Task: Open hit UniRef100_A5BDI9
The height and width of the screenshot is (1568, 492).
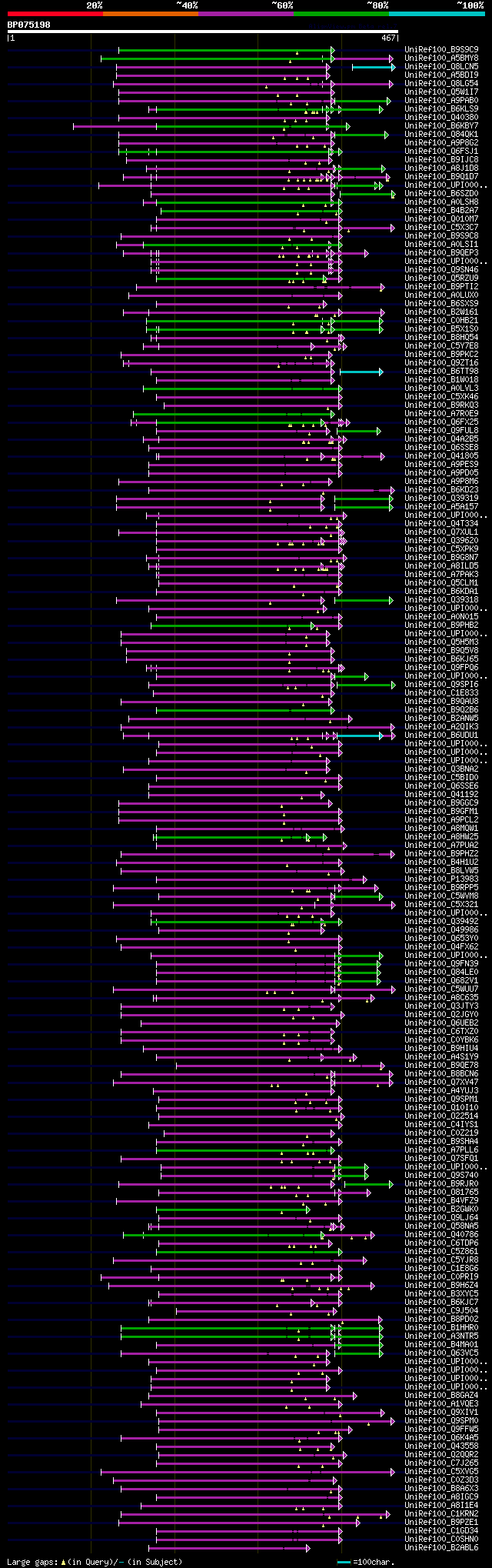Action: click(441, 75)
